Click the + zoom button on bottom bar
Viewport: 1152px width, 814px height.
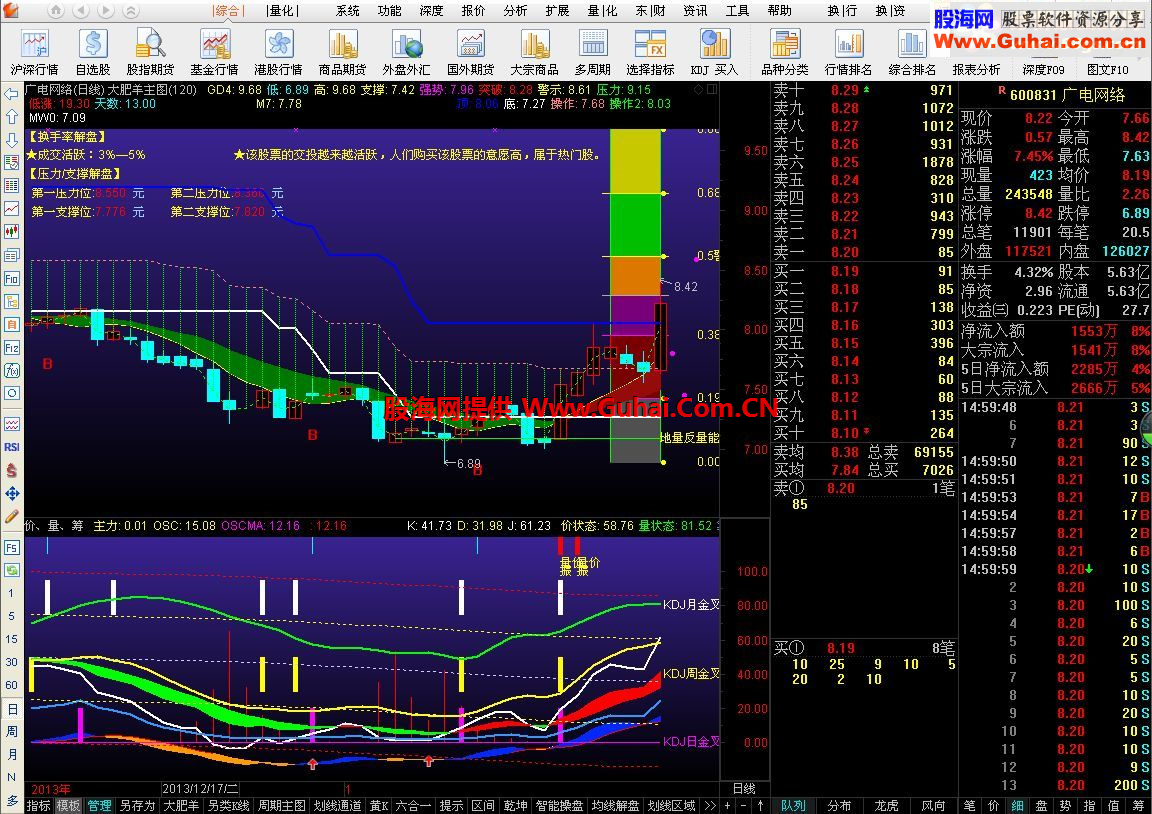(x=727, y=806)
